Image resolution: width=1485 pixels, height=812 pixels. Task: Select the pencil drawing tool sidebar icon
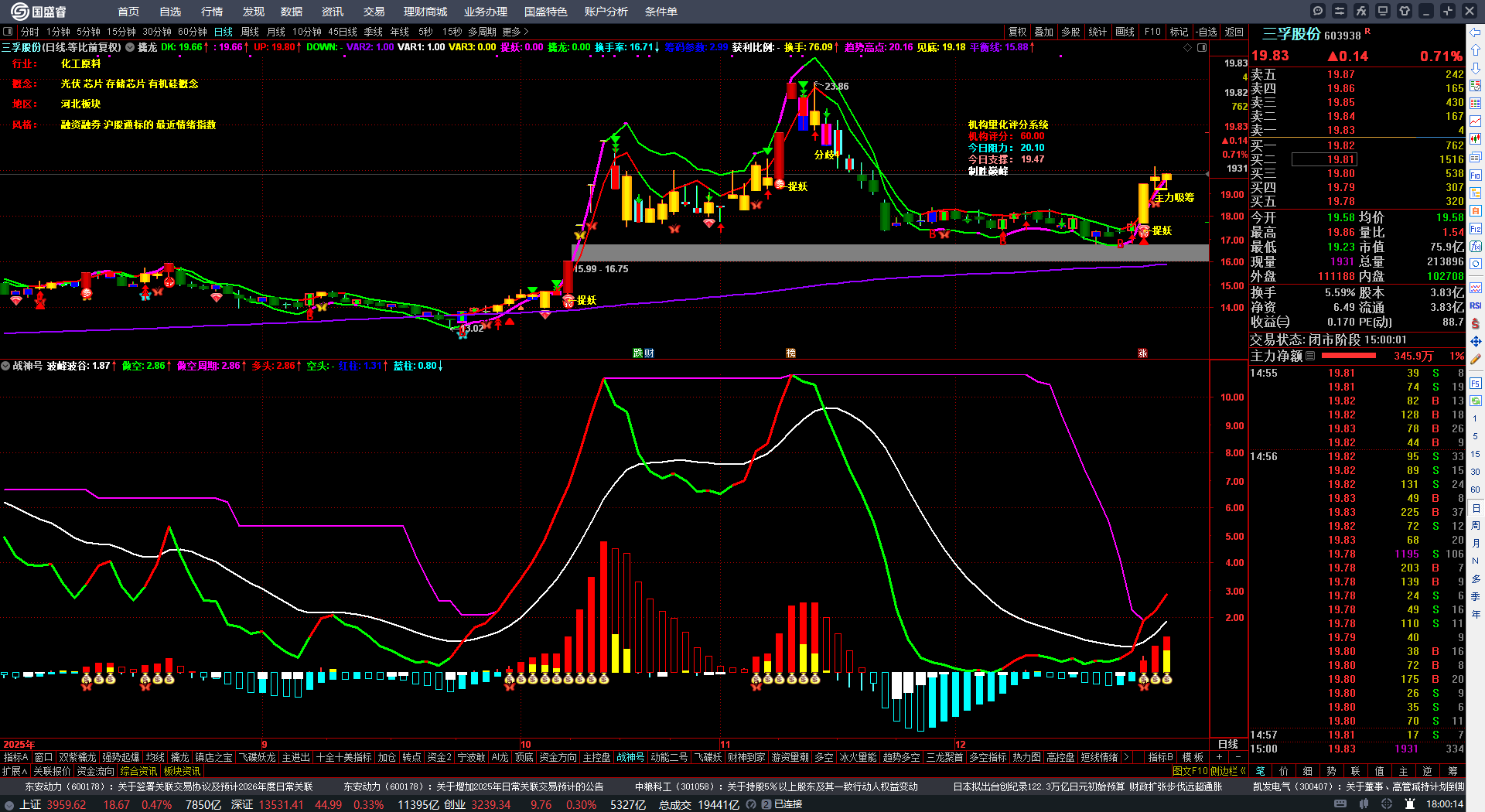(1476, 359)
